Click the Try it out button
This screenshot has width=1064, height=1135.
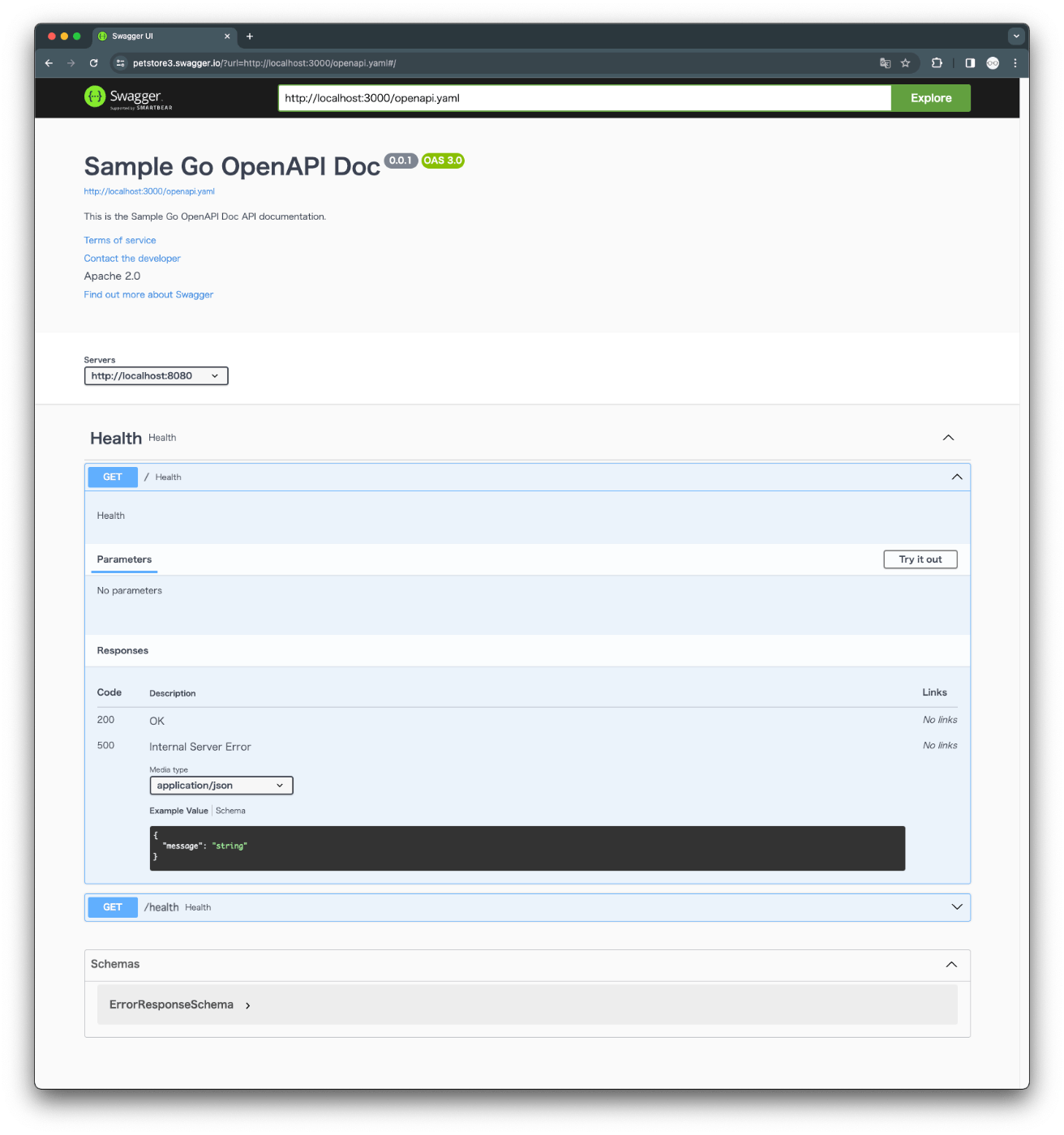tap(920, 559)
